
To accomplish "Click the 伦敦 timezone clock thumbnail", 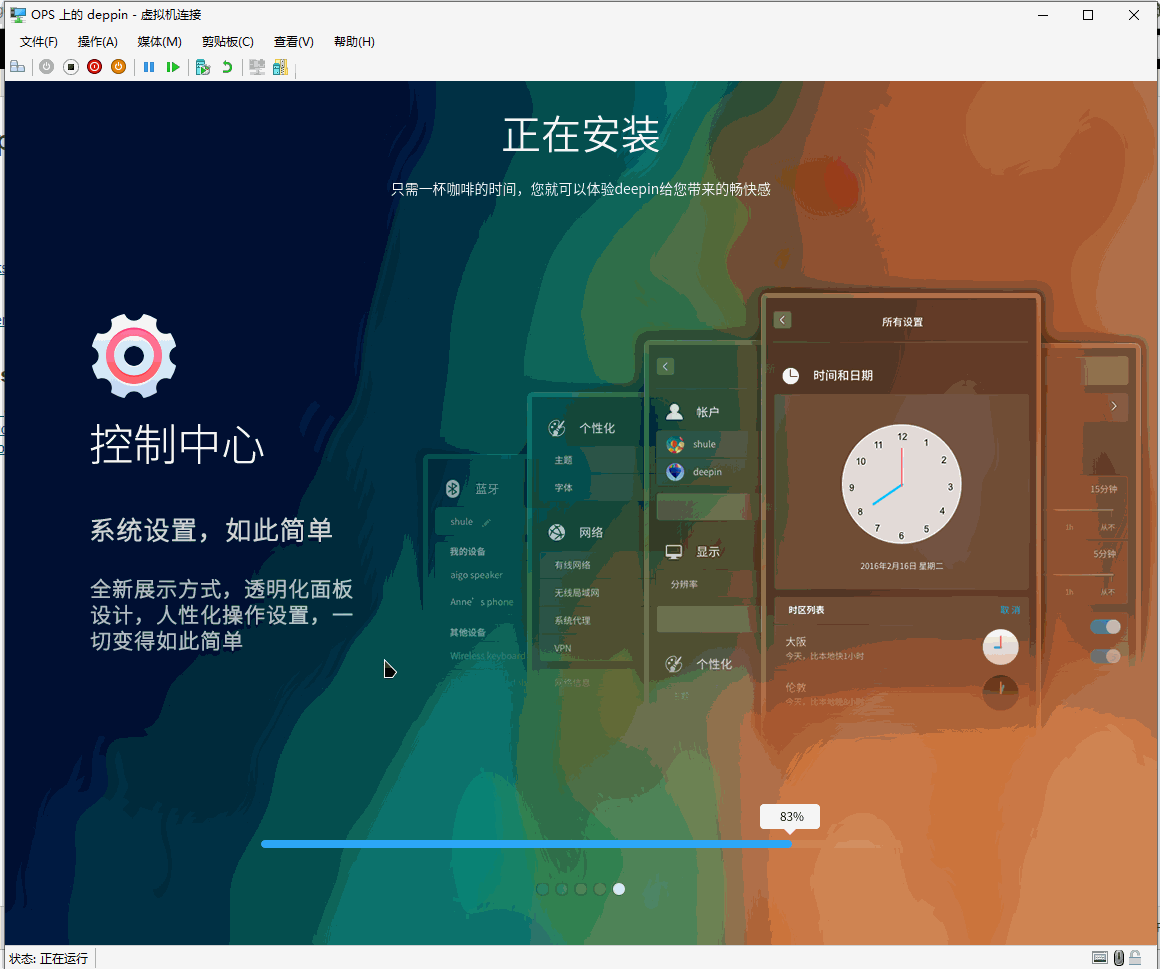I will pyautogui.click(x=1000, y=692).
